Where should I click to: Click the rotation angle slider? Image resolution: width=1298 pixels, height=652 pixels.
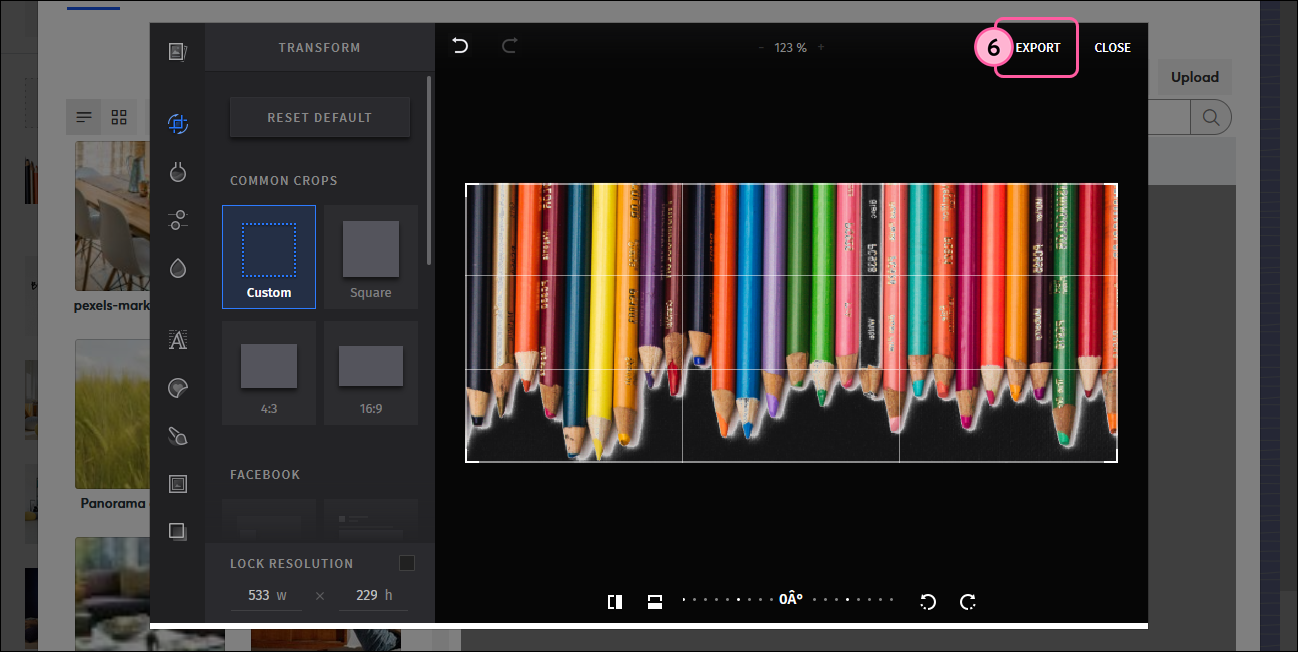[789, 600]
